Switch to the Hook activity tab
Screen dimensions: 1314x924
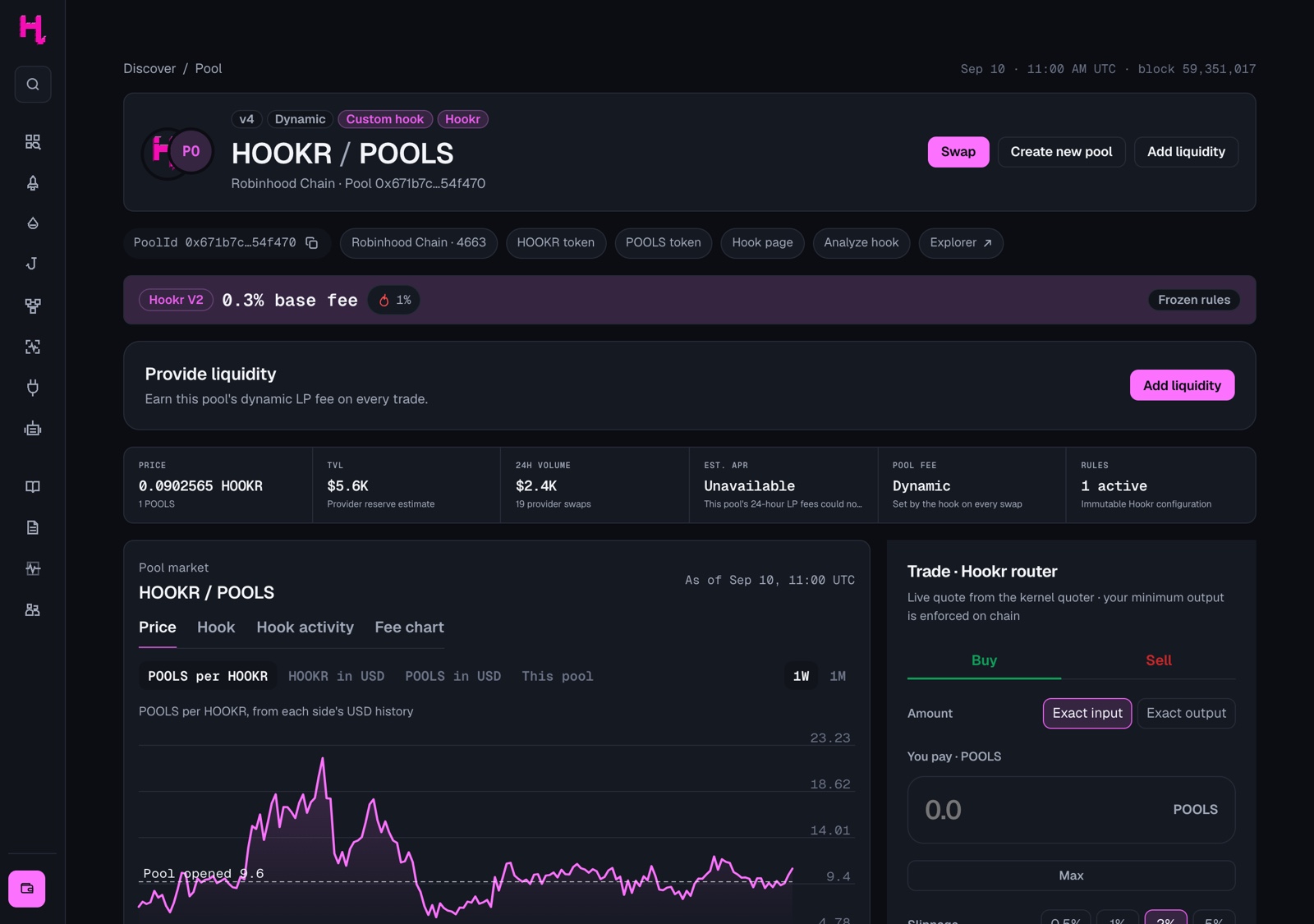pos(305,627)
